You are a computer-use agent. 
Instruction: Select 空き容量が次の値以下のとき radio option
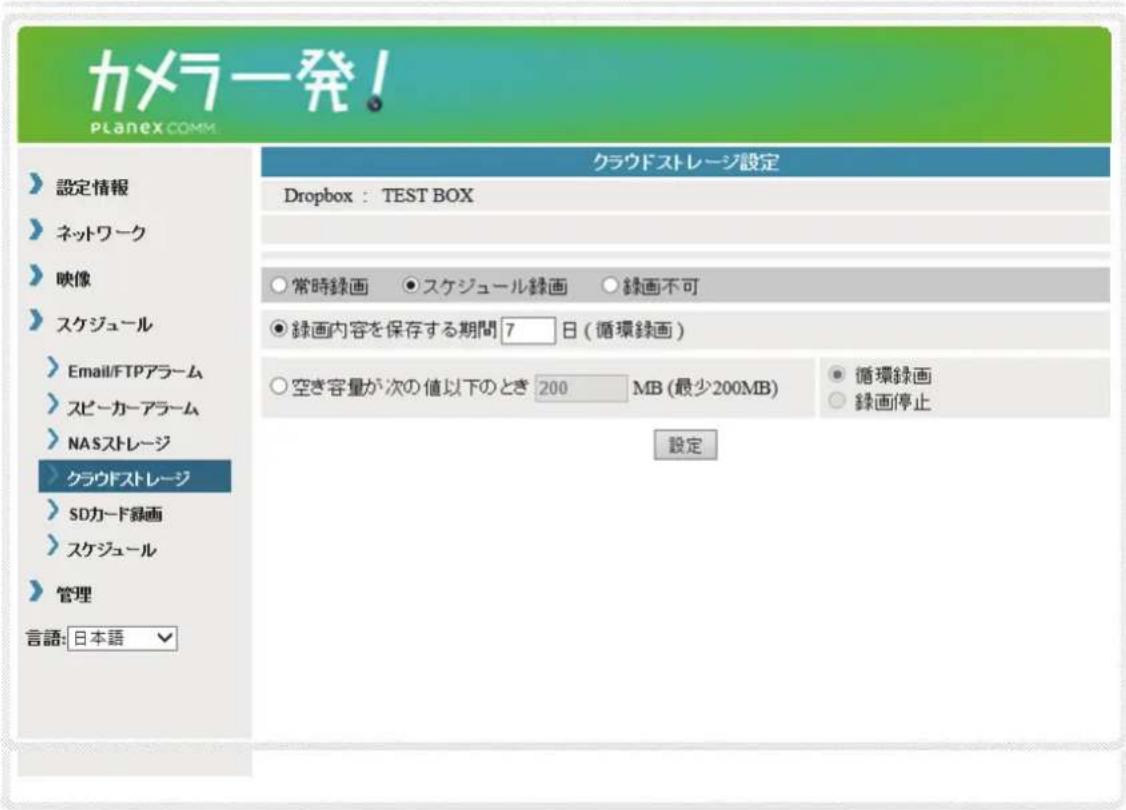[279, 386]
